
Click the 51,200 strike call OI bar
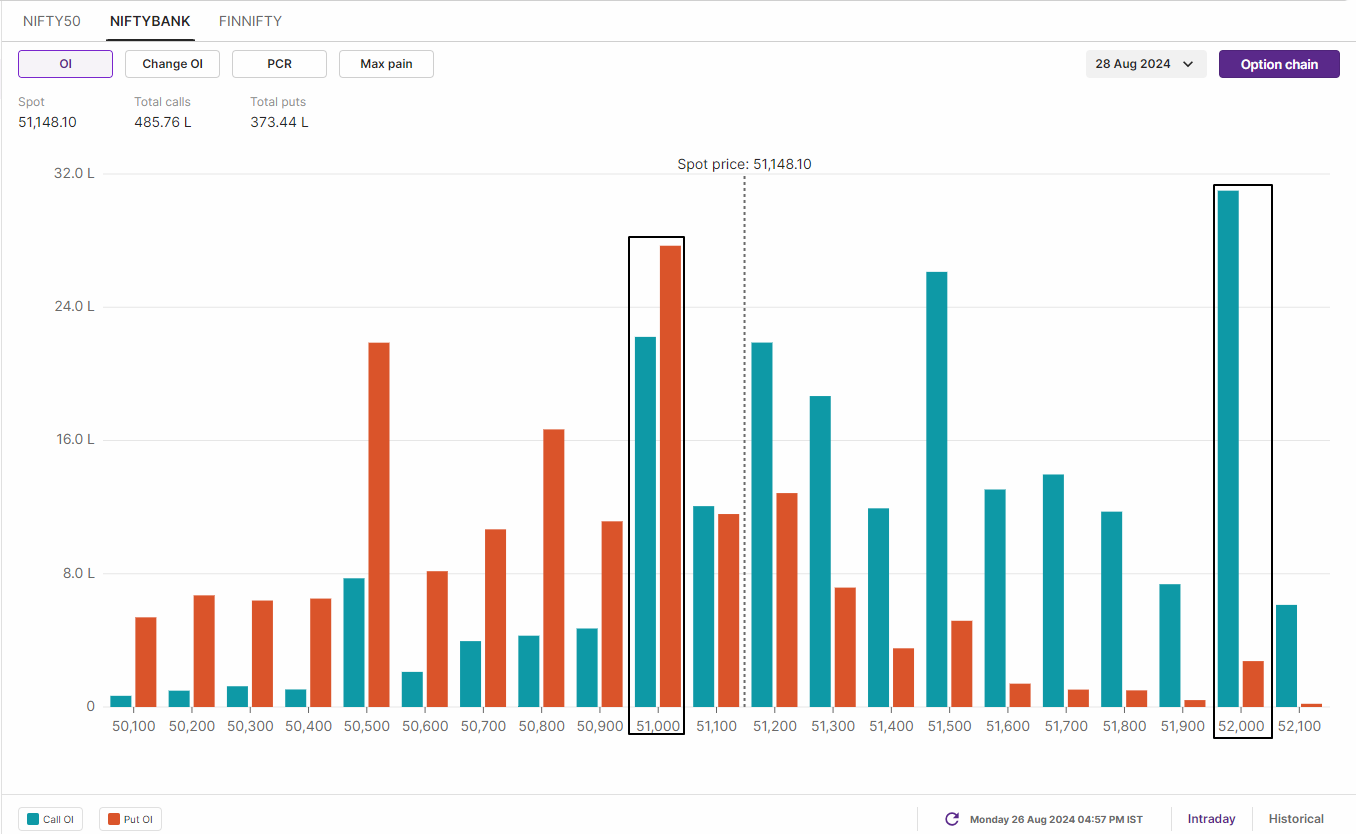[x=762, y=525]
